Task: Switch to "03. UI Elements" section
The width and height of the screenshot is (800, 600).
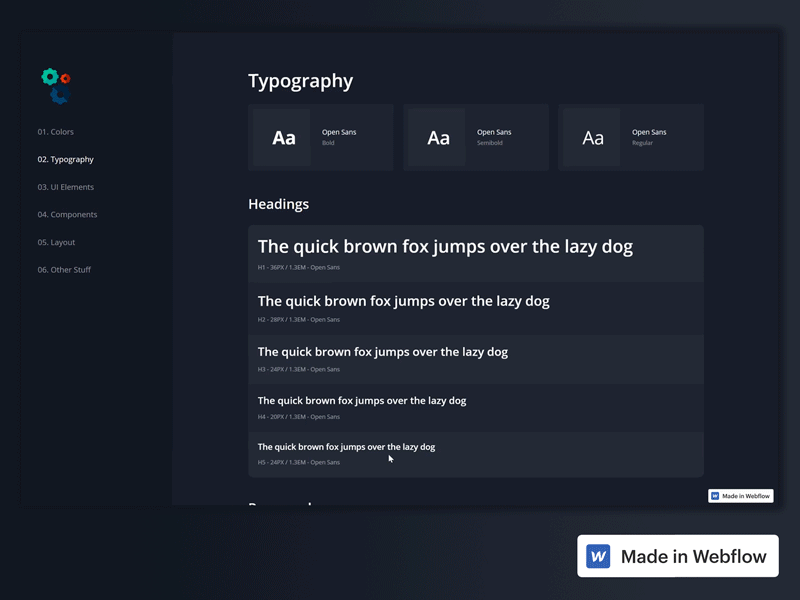Action: click(65, 186)
